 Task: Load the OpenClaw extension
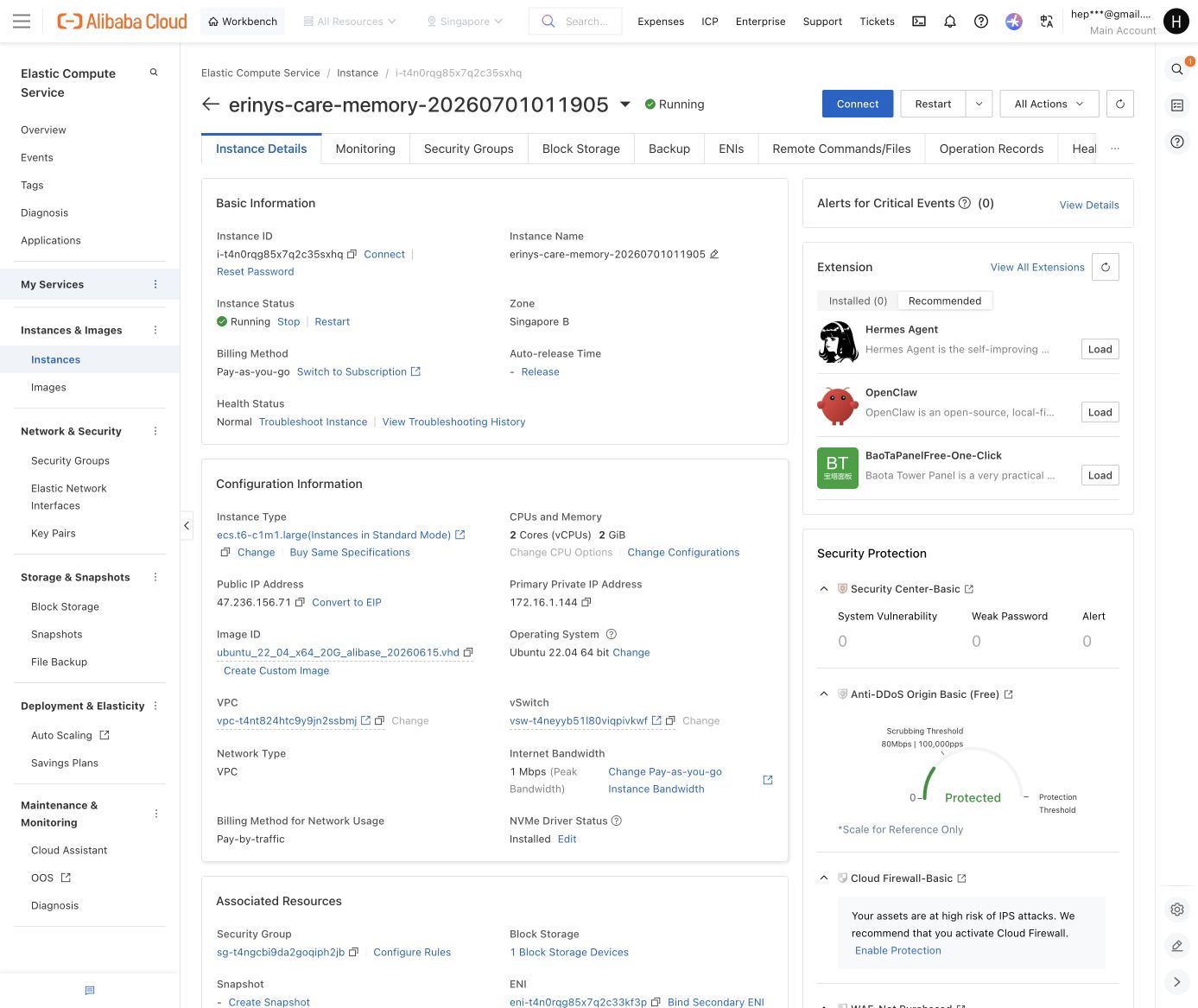(1100, 412)
